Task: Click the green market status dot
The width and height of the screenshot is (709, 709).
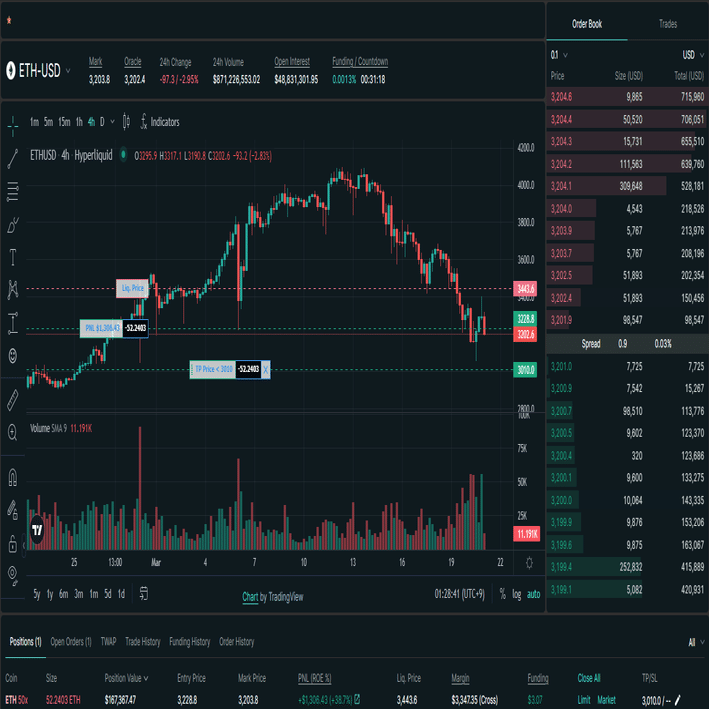Action: click(x=123, y=155)
